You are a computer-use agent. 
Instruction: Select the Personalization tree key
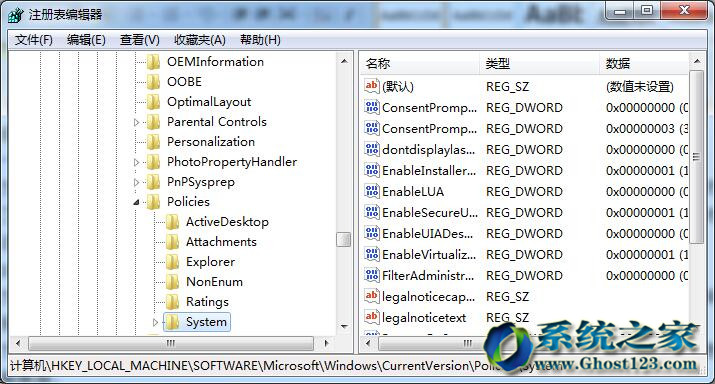tap(211, 142)
